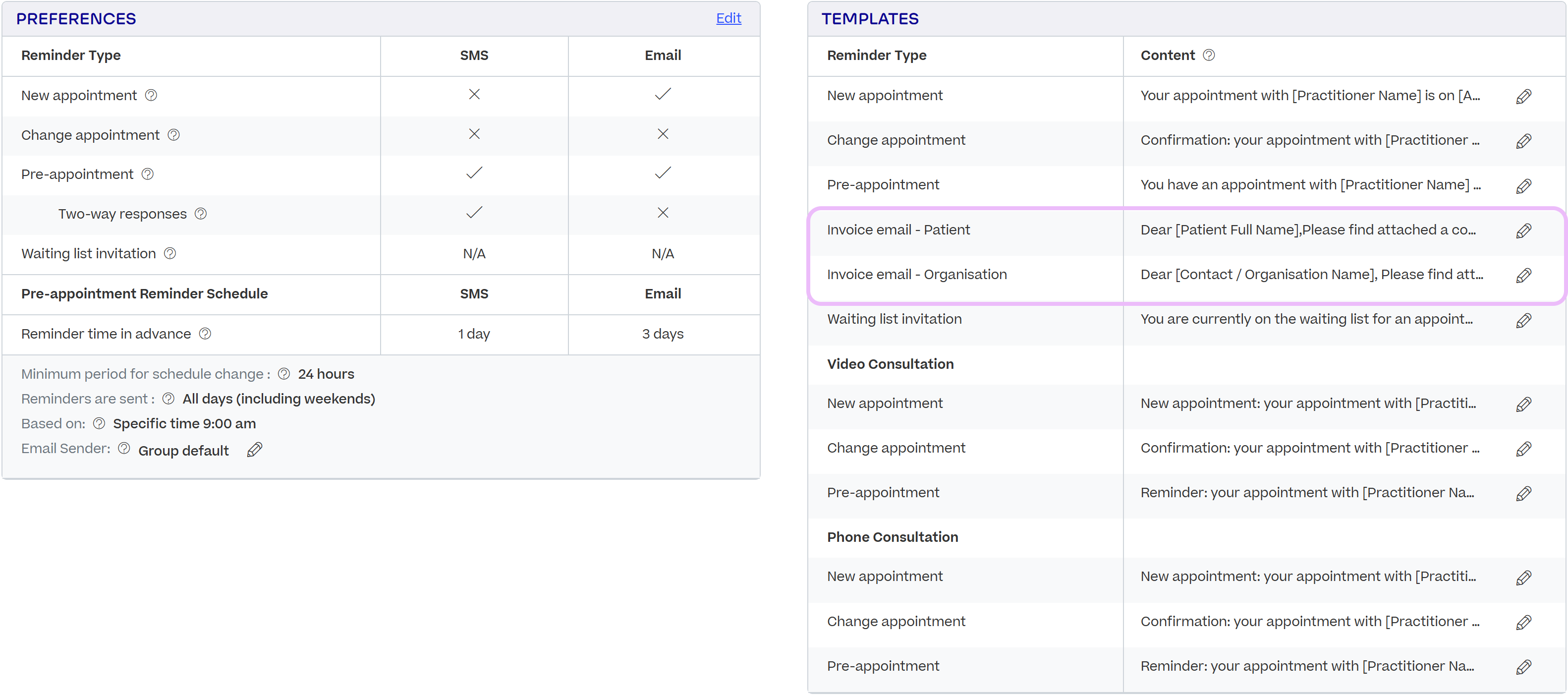
Task: Edit the Phone Consultation Pre-appointment template
Action: (1525, 666)
